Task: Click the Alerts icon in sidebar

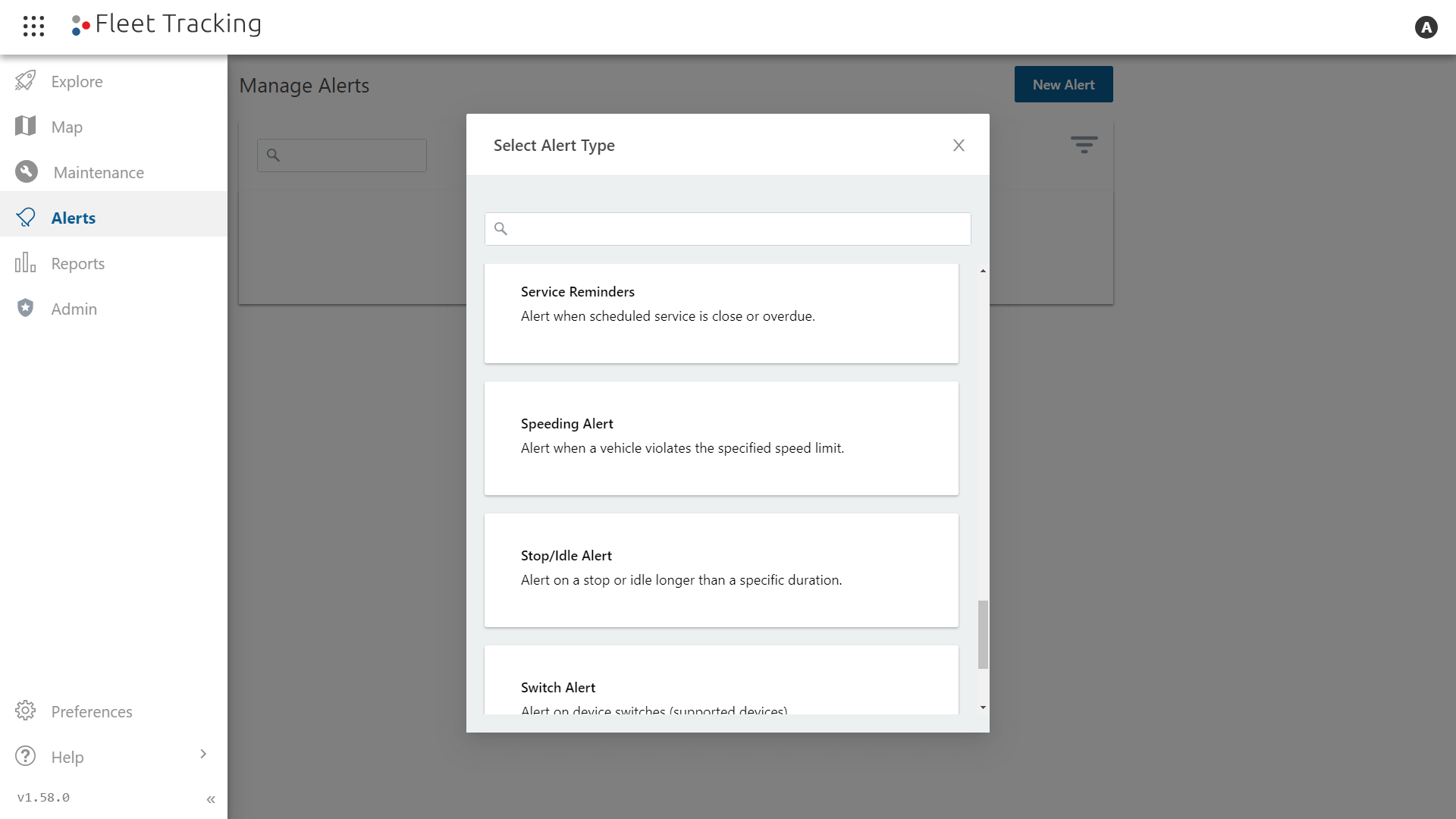Action: pos(27,216)
